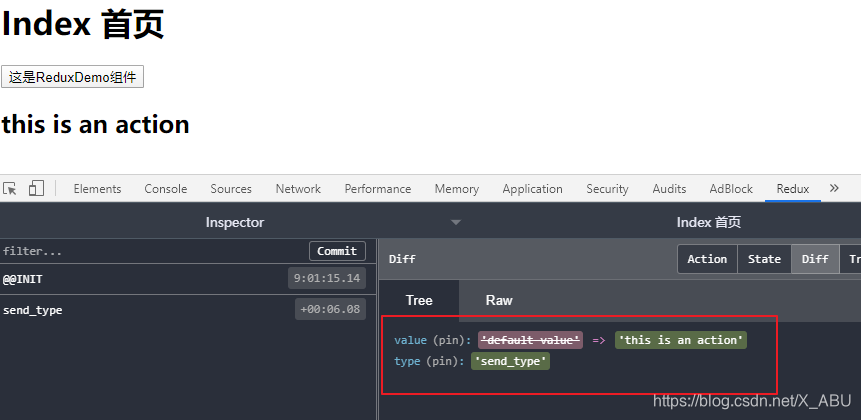Click the inspect element picker icon
The height and width of the screenshot is (420, 861).
(10, 189)
